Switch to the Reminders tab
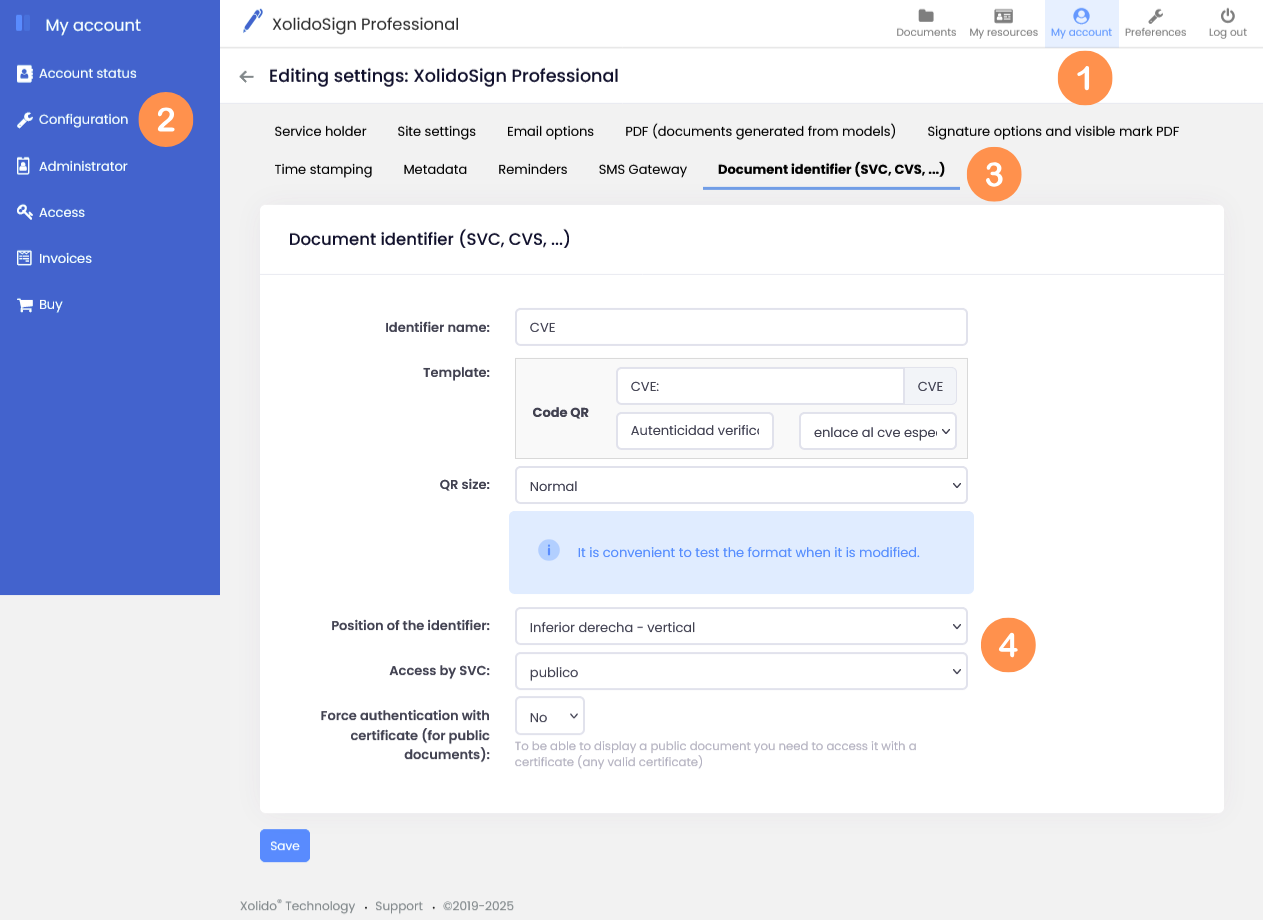Image resolution: width=1263 pixels, height=920 pixels. click(532, 169)
